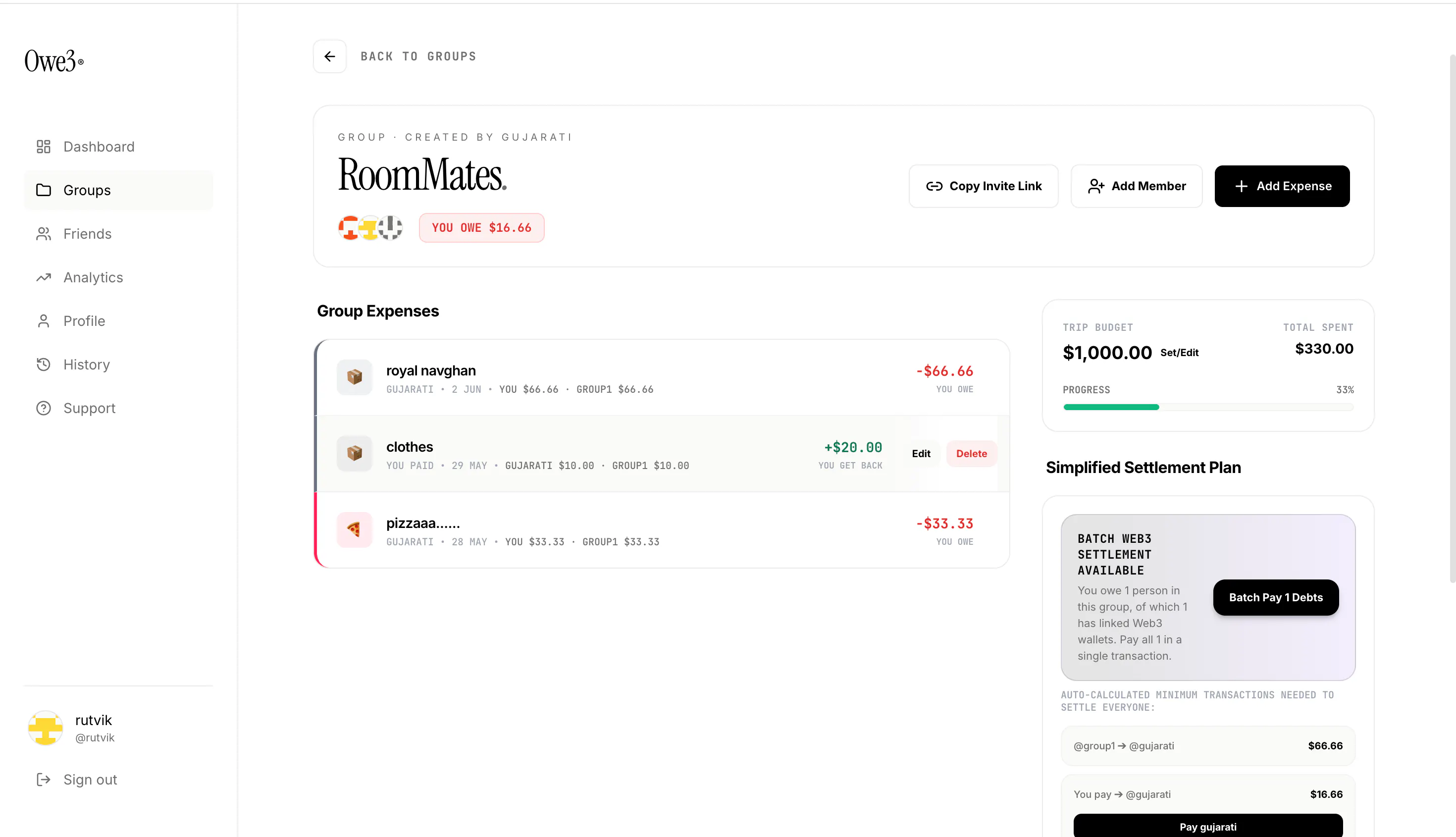Open the royal navghan expense row
The image size is (1456, 837).
[663, 377]
